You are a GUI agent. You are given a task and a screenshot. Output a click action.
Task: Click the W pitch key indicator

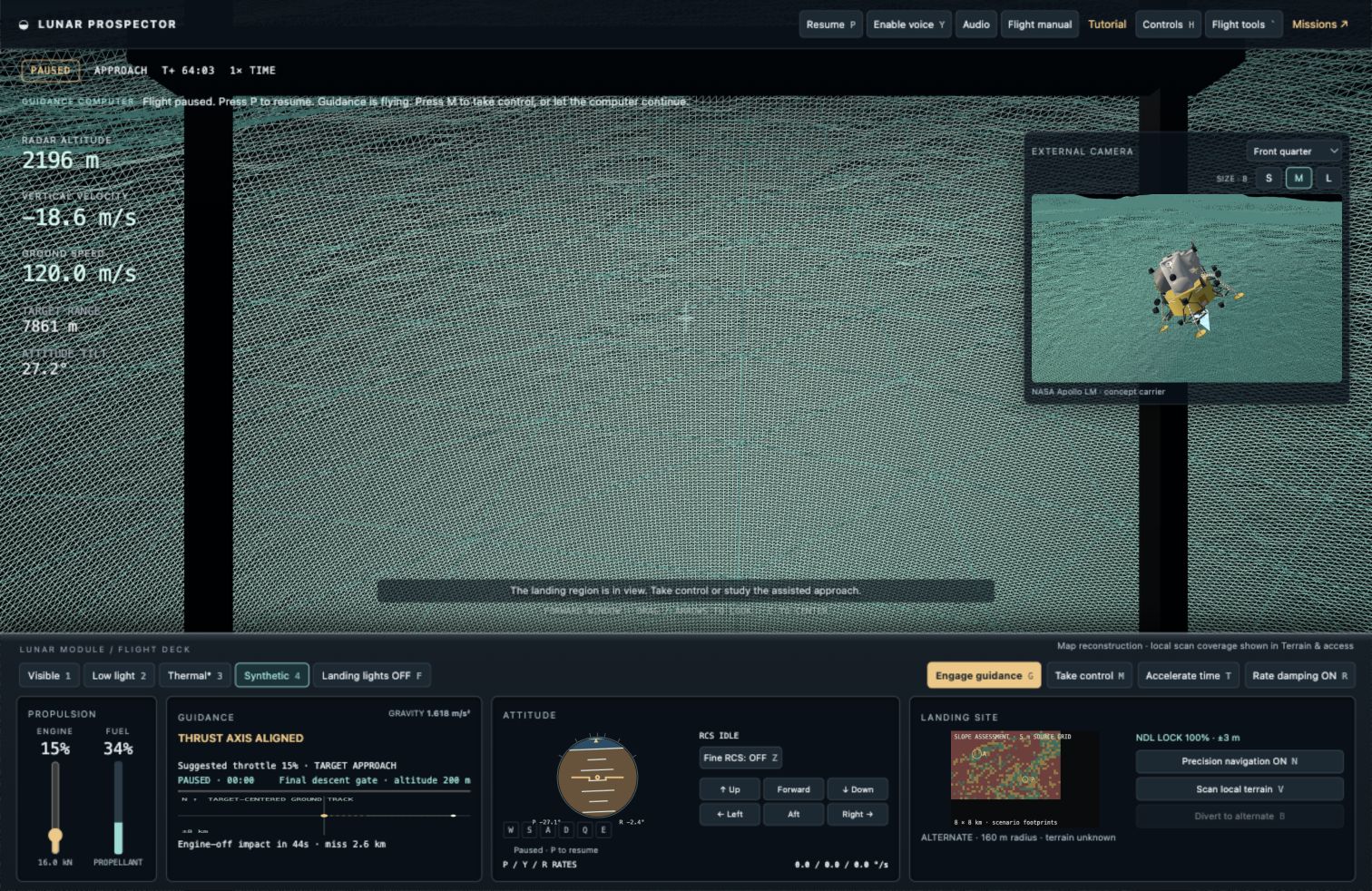511,829
